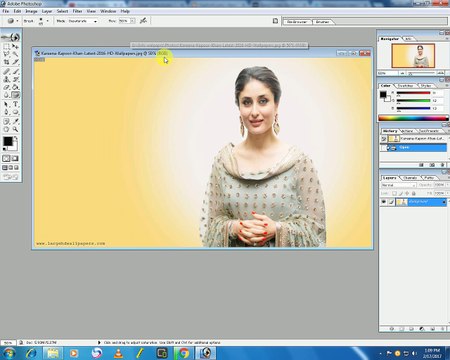Image resolution: width=450 pixels, height=360 pixels.
Task: Select the Lasso tool
Action: pos(6,54)
